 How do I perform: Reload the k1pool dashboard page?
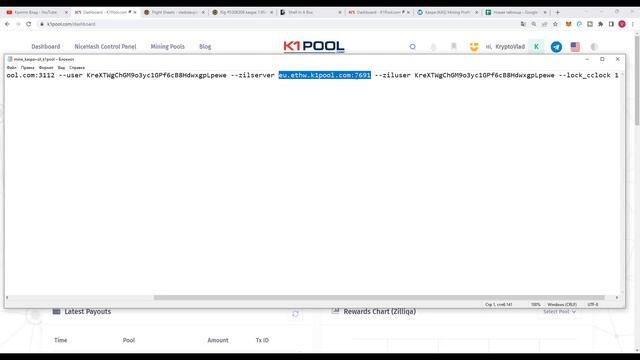click(x=29, y=24)
